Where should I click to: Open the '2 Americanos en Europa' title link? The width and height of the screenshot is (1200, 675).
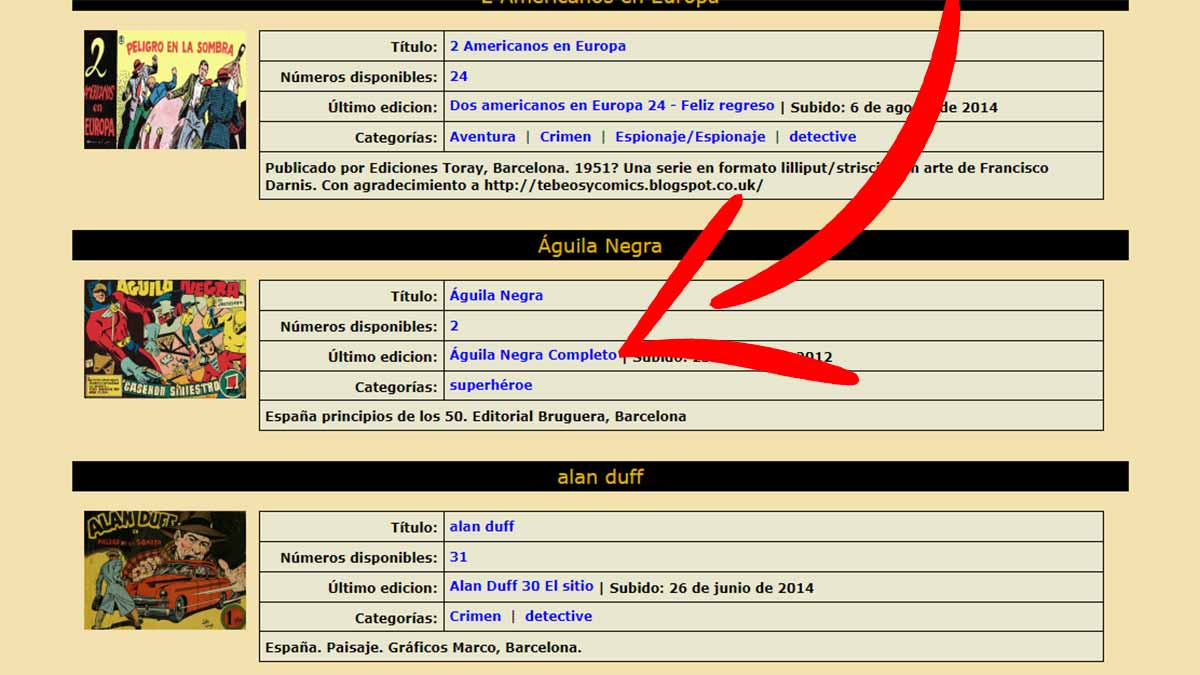(x=537, y=46)
